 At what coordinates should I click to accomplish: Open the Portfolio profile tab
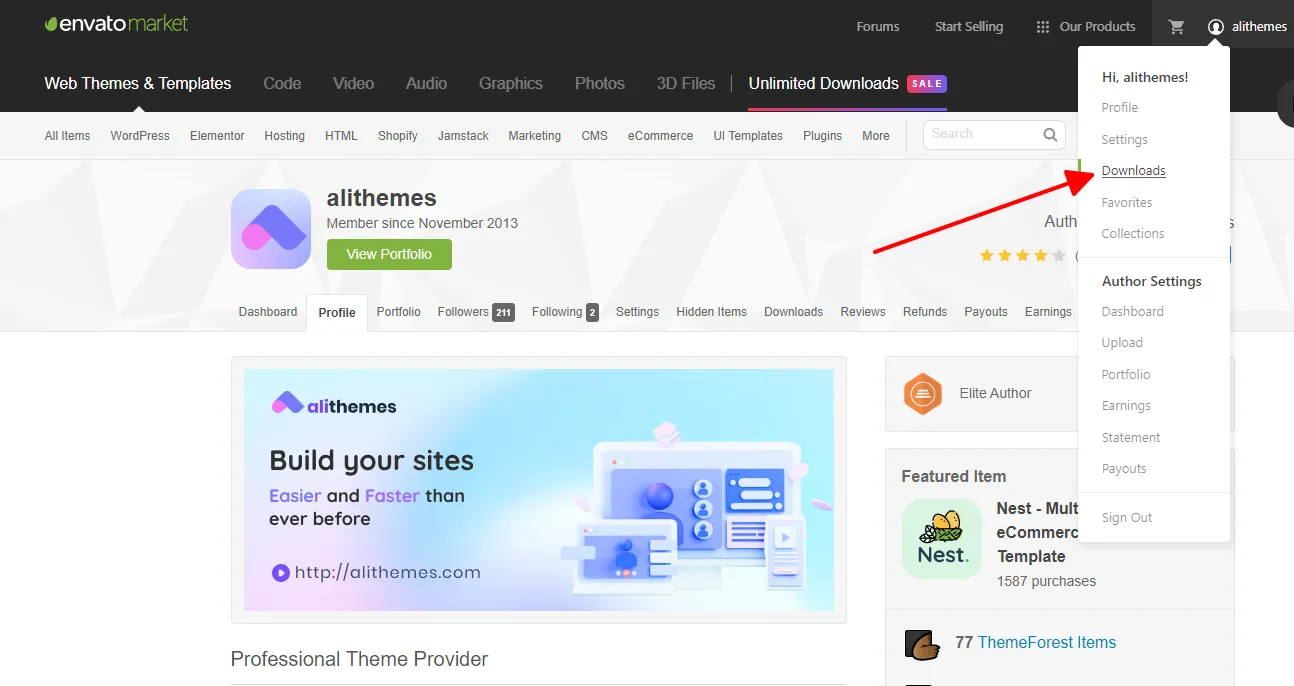pos(398,312)
